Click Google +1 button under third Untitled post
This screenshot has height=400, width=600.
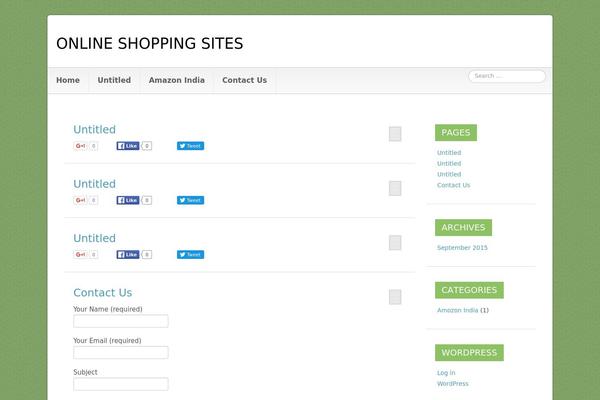(80, 255)
